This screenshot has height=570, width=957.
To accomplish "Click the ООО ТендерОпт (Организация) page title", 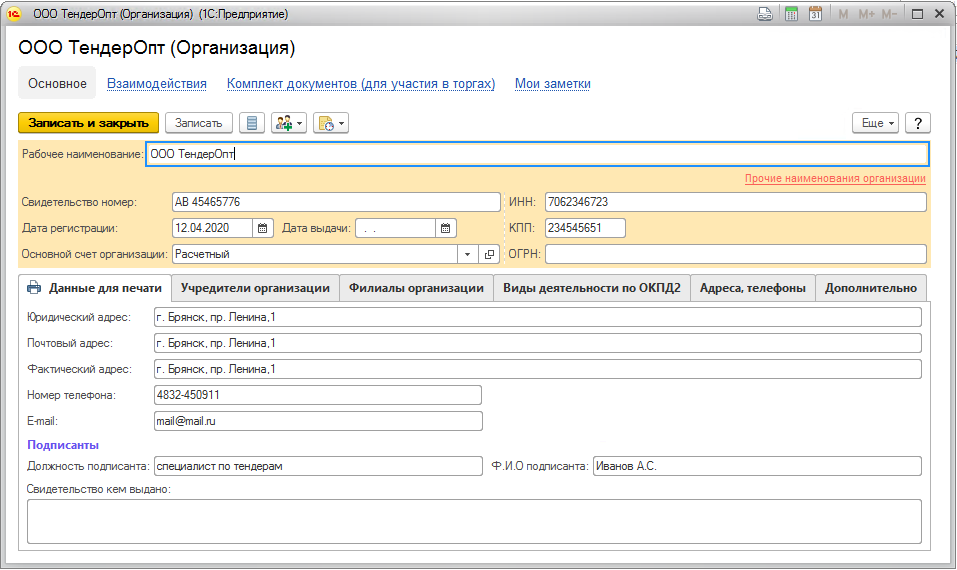I will tap(157, 48).
